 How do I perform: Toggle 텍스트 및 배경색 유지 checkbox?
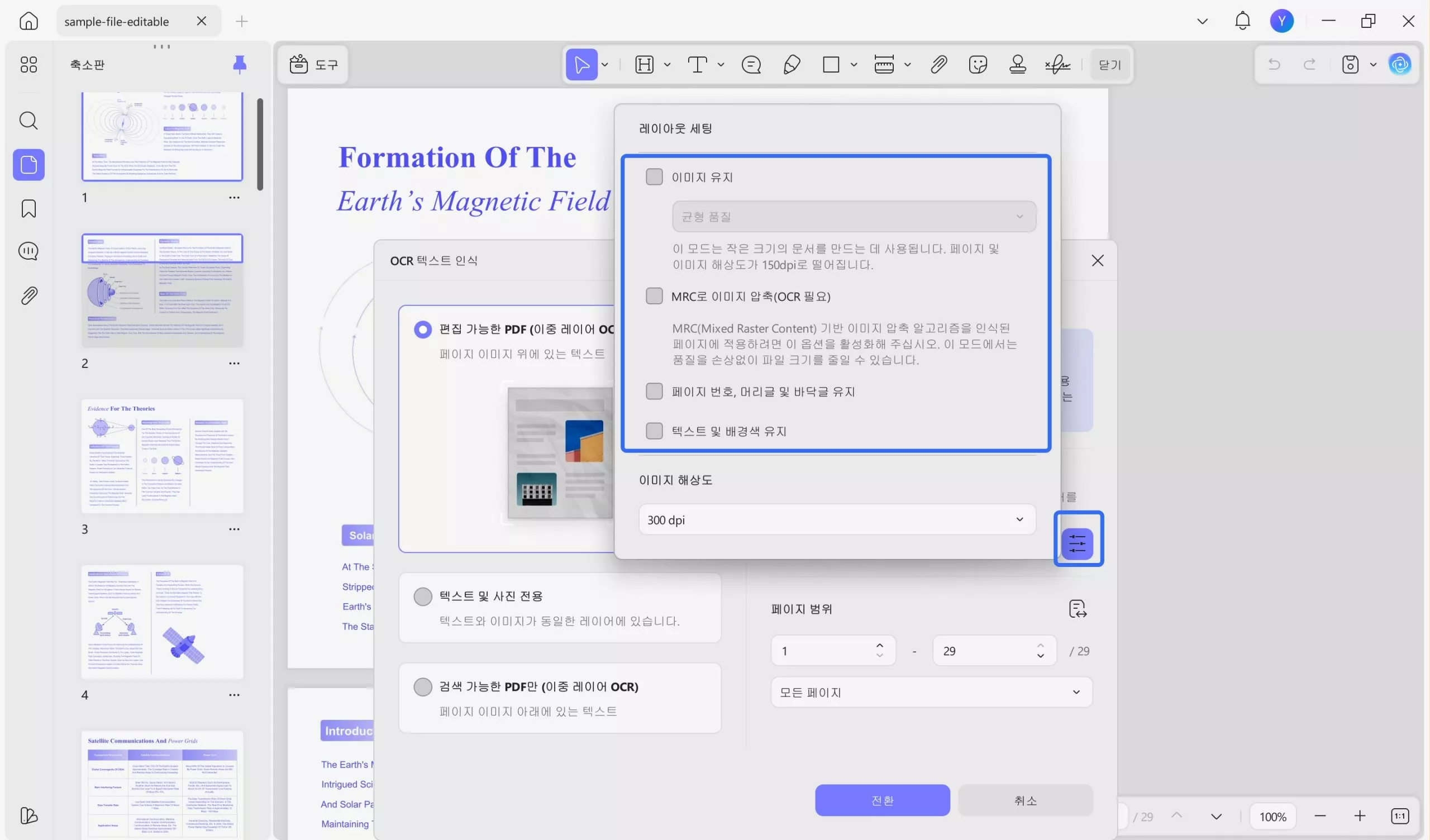point(654,431)
